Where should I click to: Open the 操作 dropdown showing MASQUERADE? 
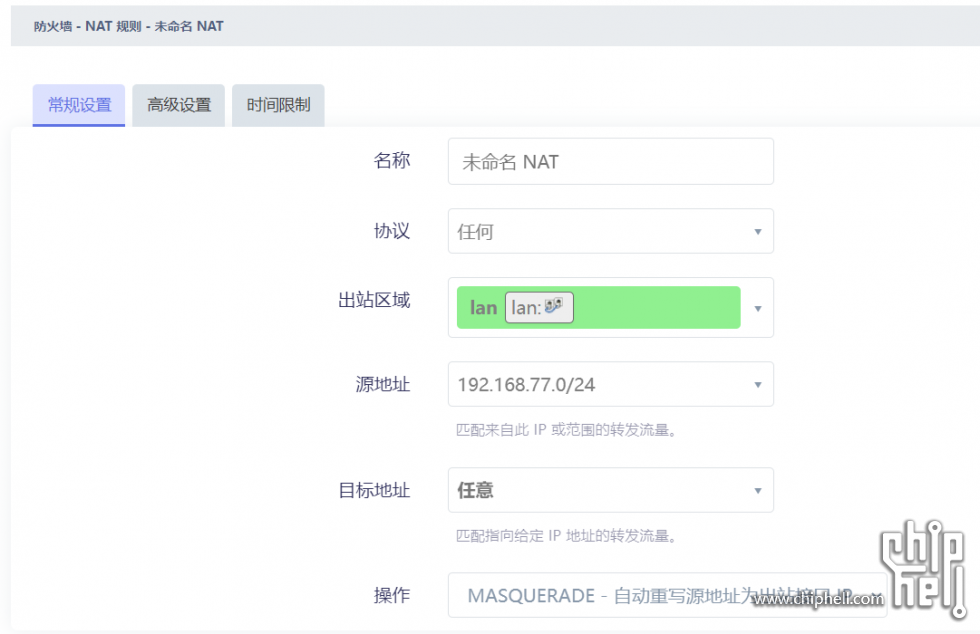click(x=668, y=595)
